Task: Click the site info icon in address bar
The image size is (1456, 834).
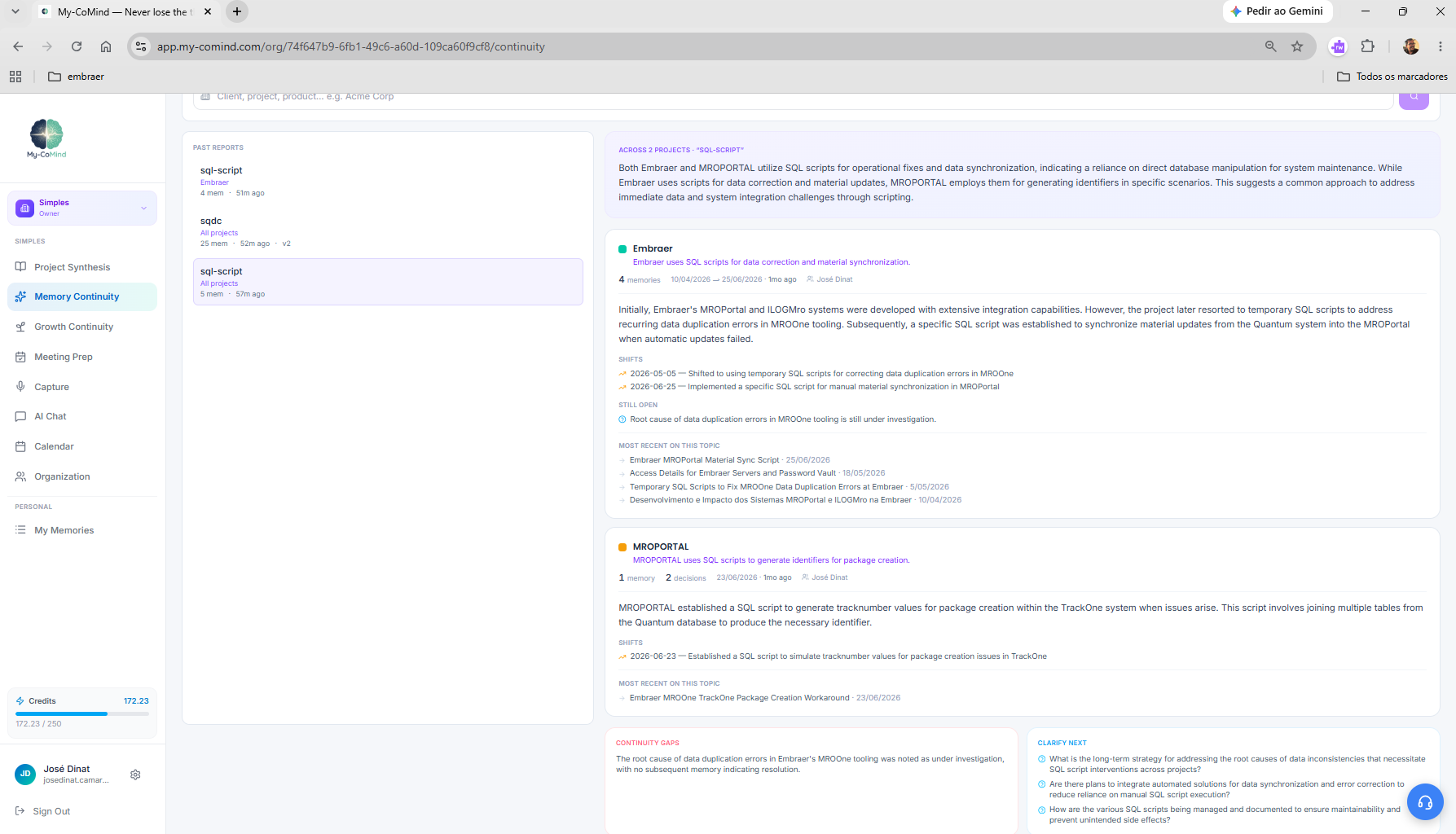Action: click(x=141, y=46)
